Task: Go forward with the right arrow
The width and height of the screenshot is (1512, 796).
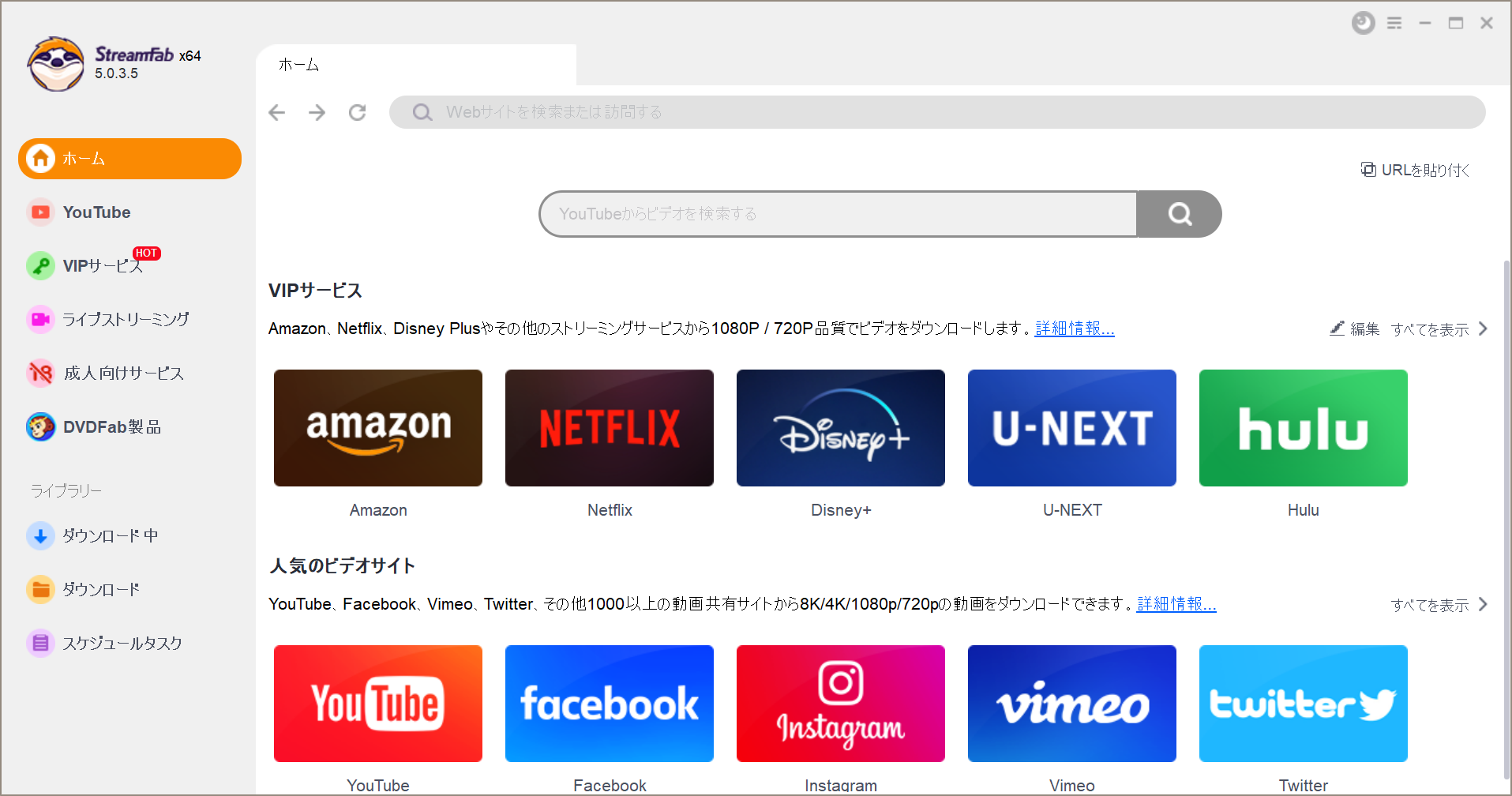Action: click(317, 112)
